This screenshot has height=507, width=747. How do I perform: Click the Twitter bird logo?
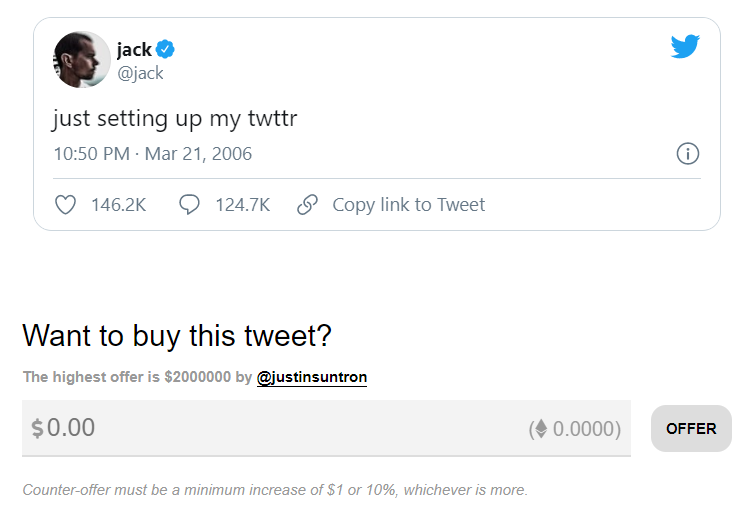point(685,46)
